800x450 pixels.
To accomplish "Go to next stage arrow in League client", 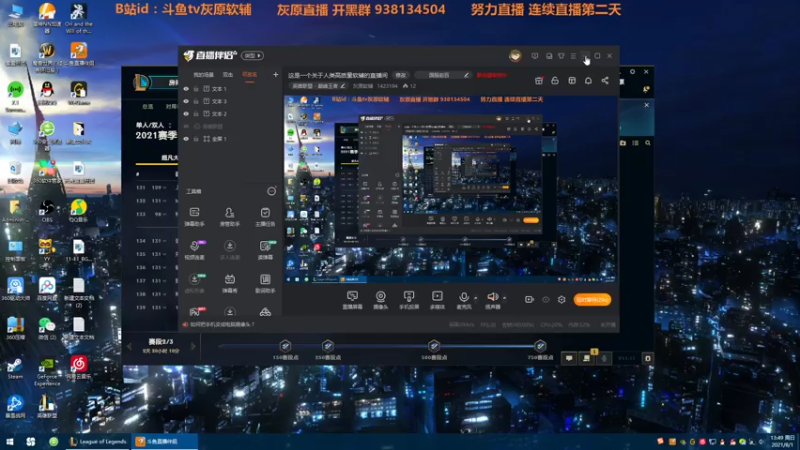I will (x=193, y=346).
